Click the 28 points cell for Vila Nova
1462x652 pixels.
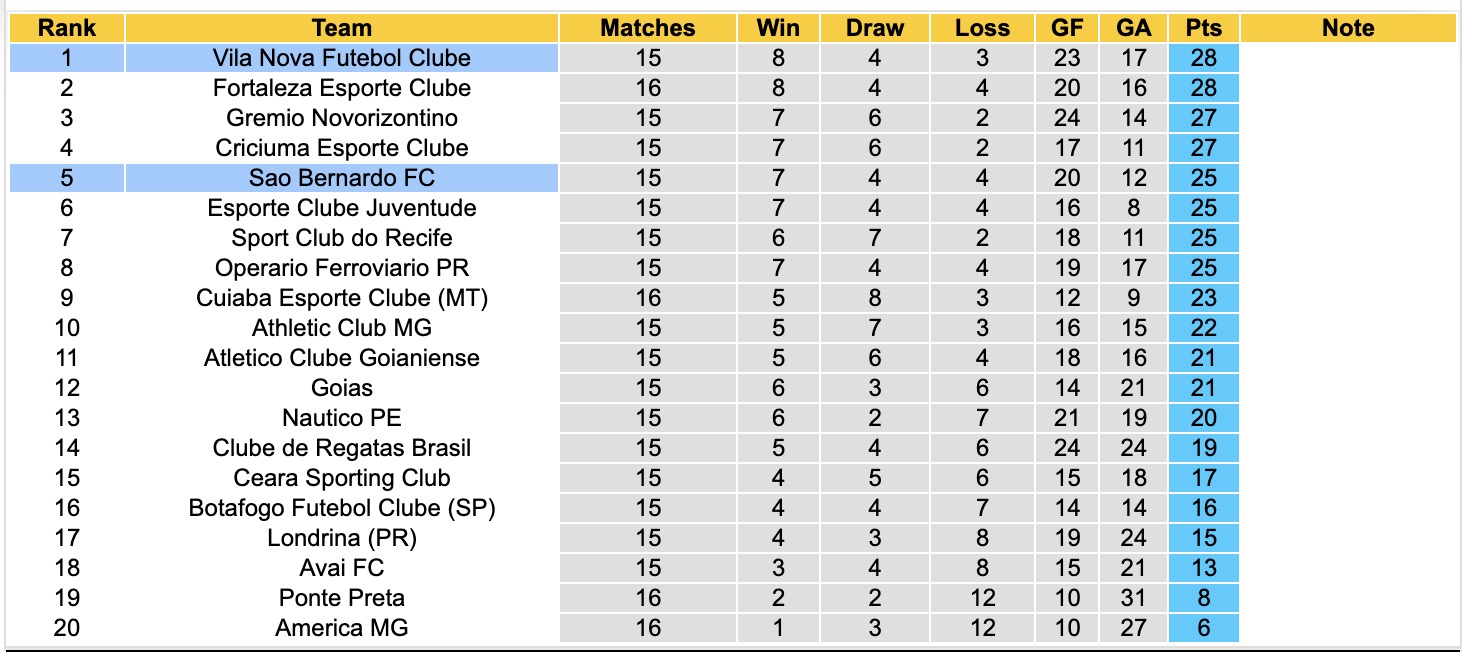click(x=1204, y=58)
